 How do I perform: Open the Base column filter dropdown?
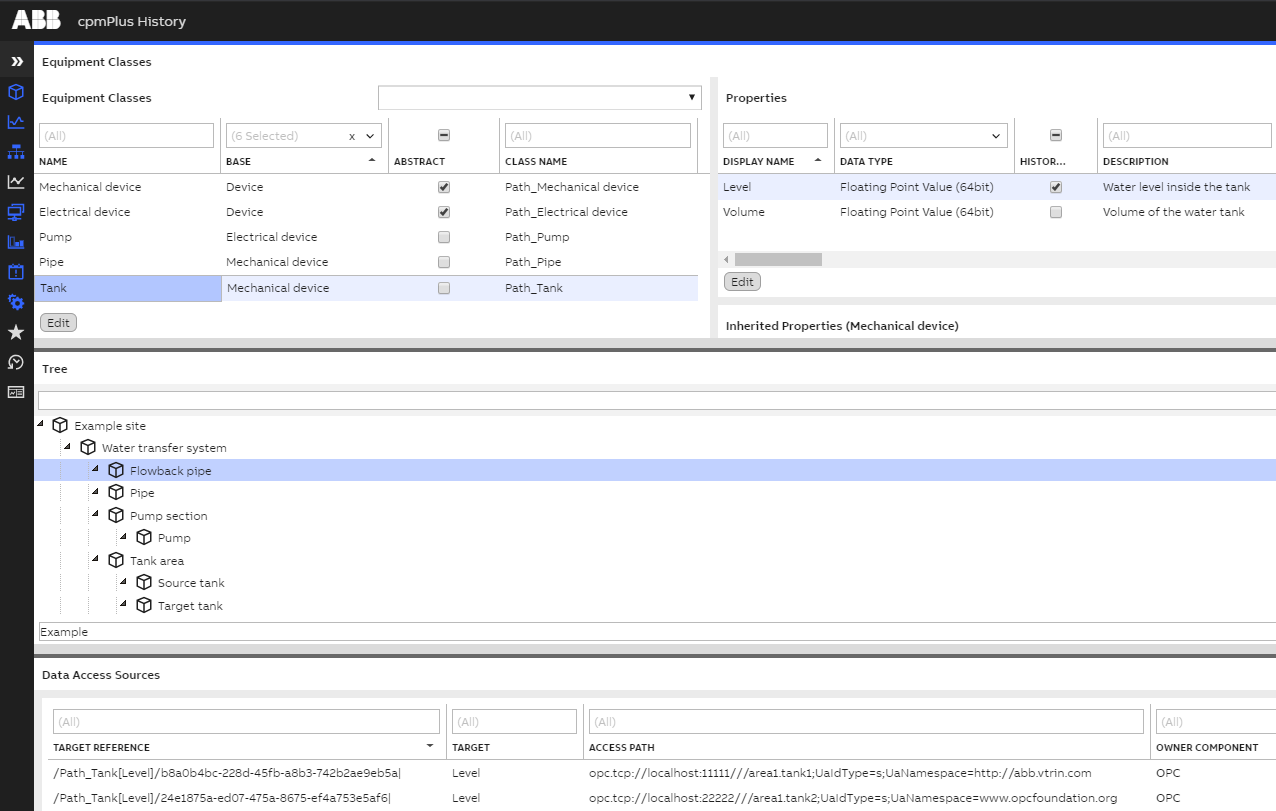click(x=371, y=136)
